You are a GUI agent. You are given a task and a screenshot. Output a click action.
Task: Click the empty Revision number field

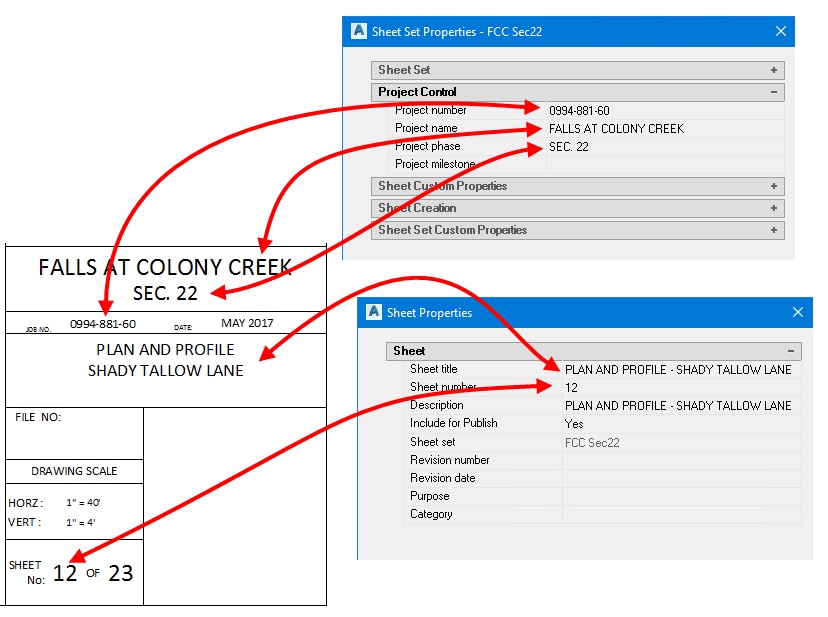682,460
